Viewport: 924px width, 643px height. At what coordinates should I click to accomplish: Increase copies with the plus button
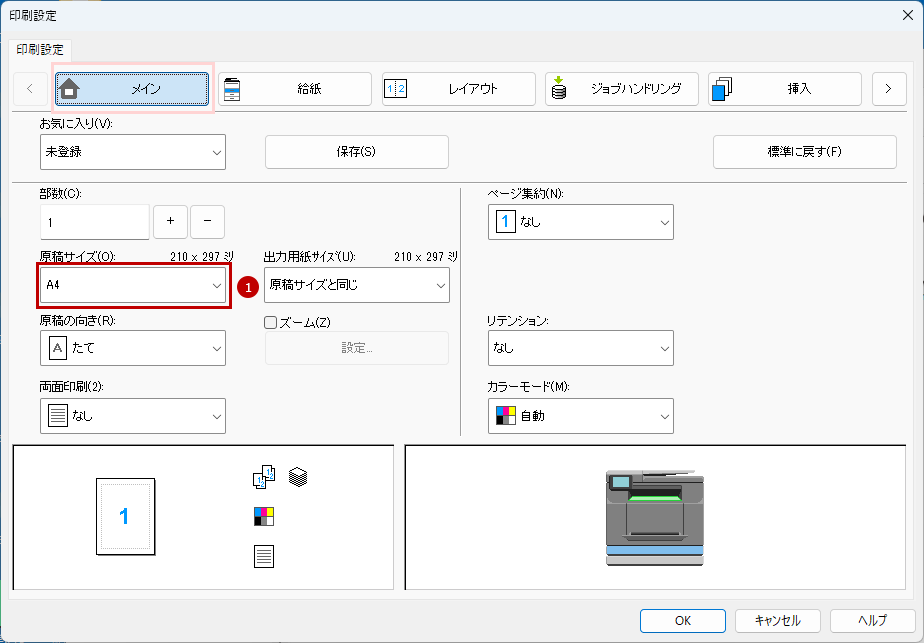[x=170, y=221]
